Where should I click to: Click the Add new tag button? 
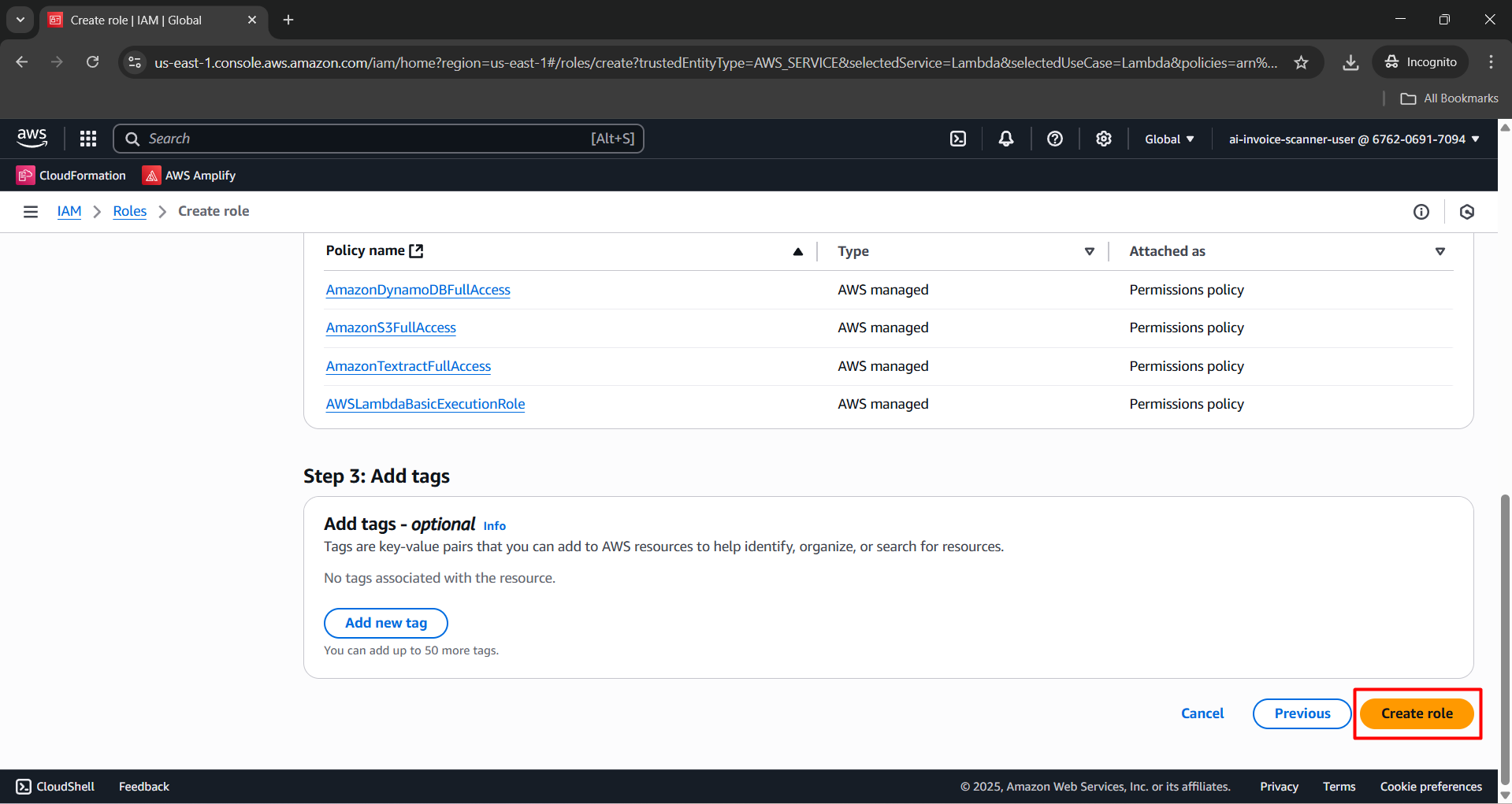[x=385, y=623]
